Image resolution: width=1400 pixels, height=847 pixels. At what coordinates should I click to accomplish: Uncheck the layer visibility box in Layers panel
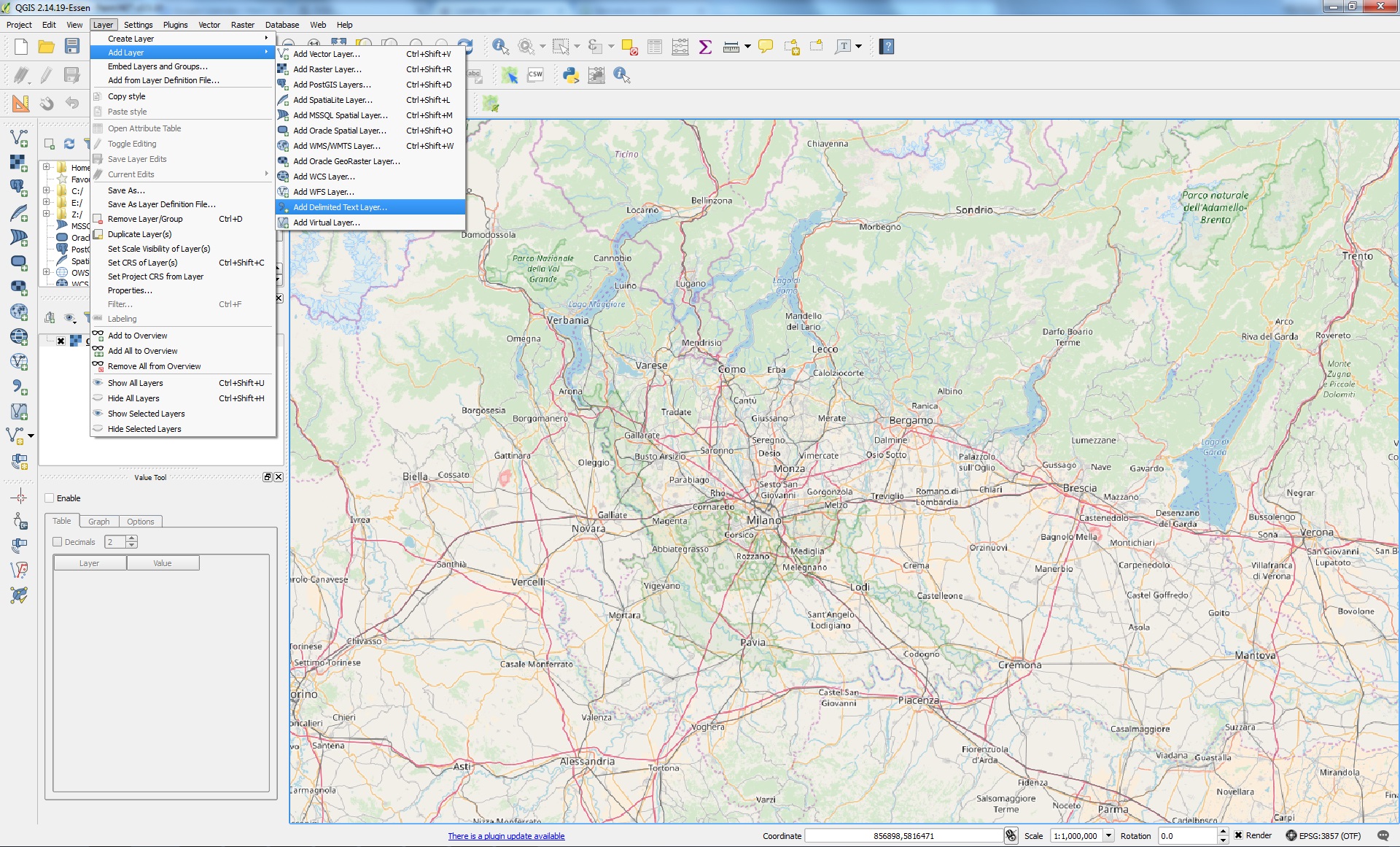[61, 341]
